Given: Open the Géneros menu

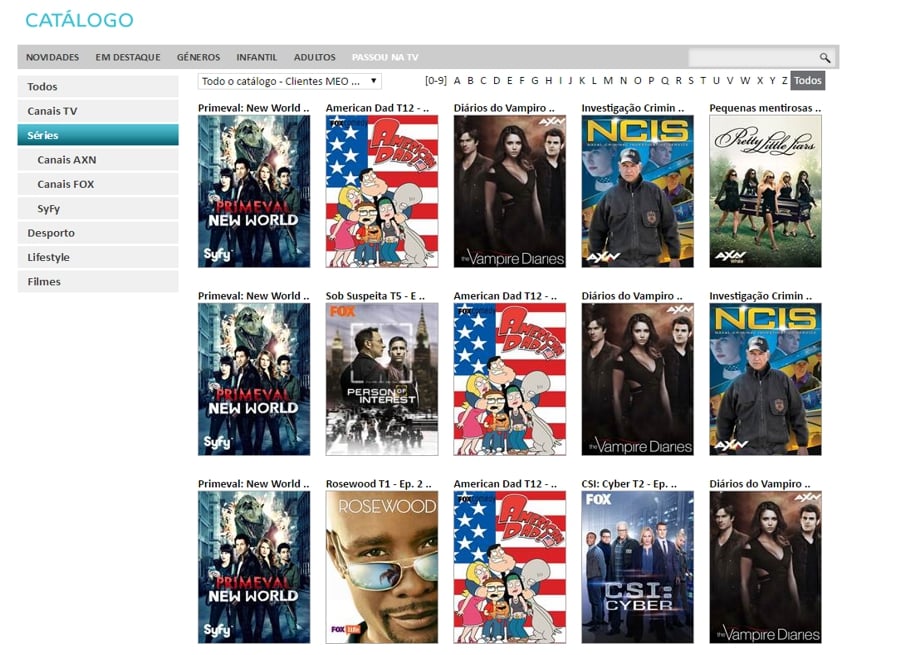Looking at the screenshot, I should (198, 57).
